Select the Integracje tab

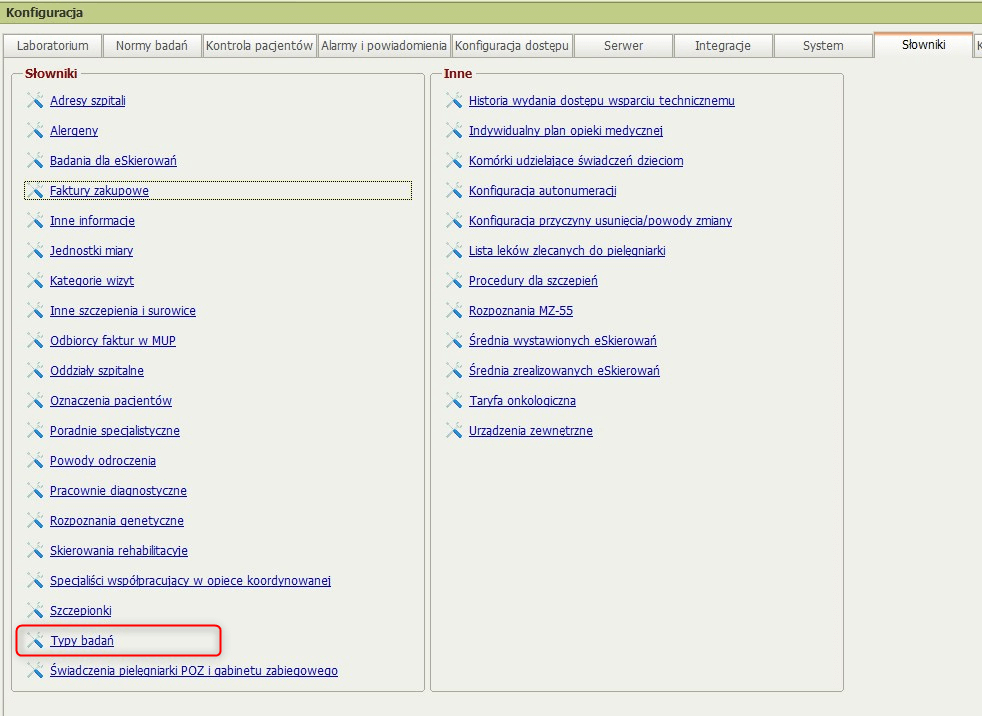[x=722, y=46]
